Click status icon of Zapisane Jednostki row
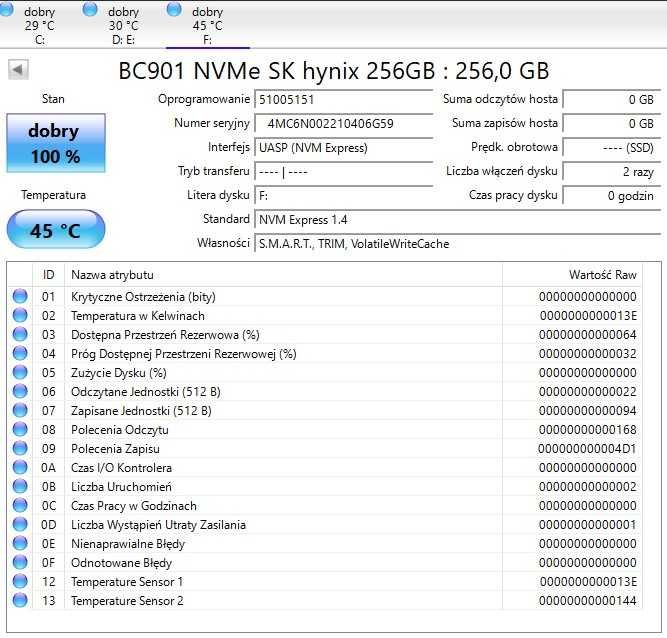 pos(20,410)
